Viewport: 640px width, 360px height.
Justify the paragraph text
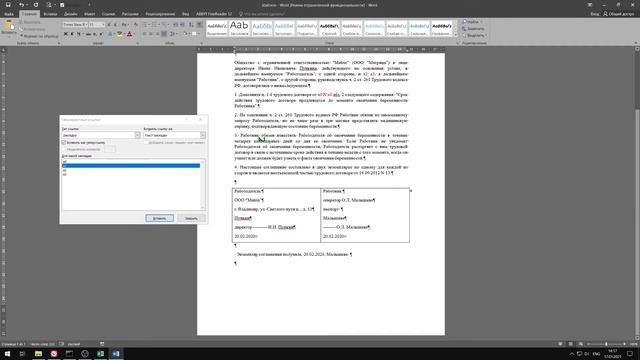coord(164,34)
